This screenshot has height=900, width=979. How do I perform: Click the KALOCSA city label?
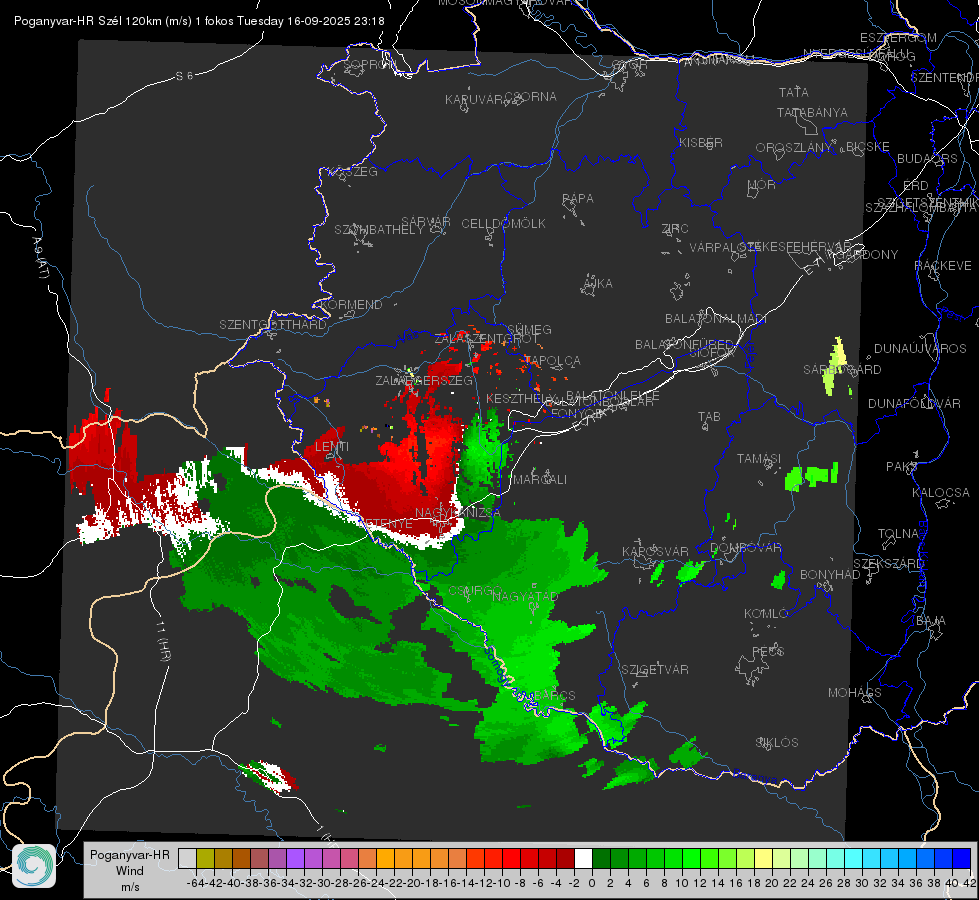941,493
